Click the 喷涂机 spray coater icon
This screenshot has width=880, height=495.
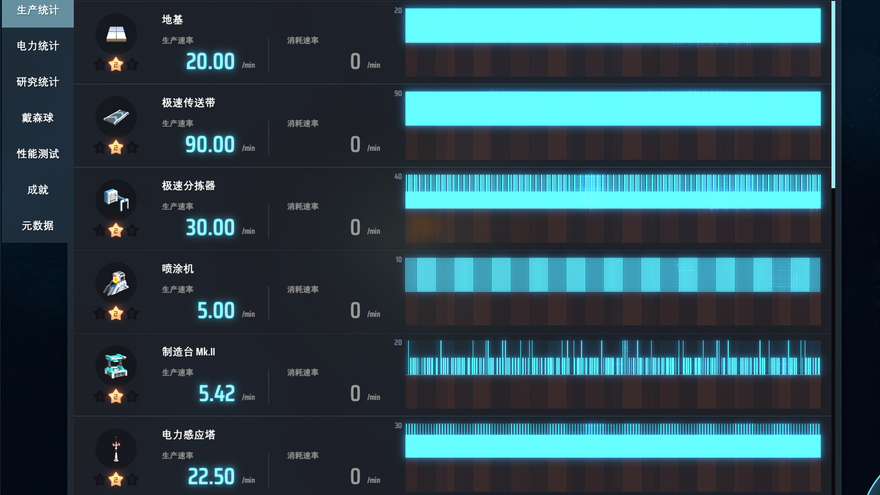116,281
